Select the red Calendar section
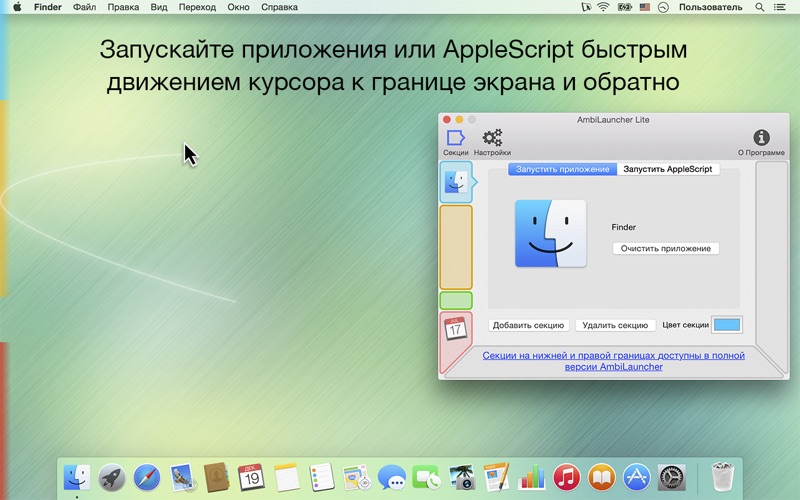This screenshot has width=800, height=500. click(x=456, y=339)
